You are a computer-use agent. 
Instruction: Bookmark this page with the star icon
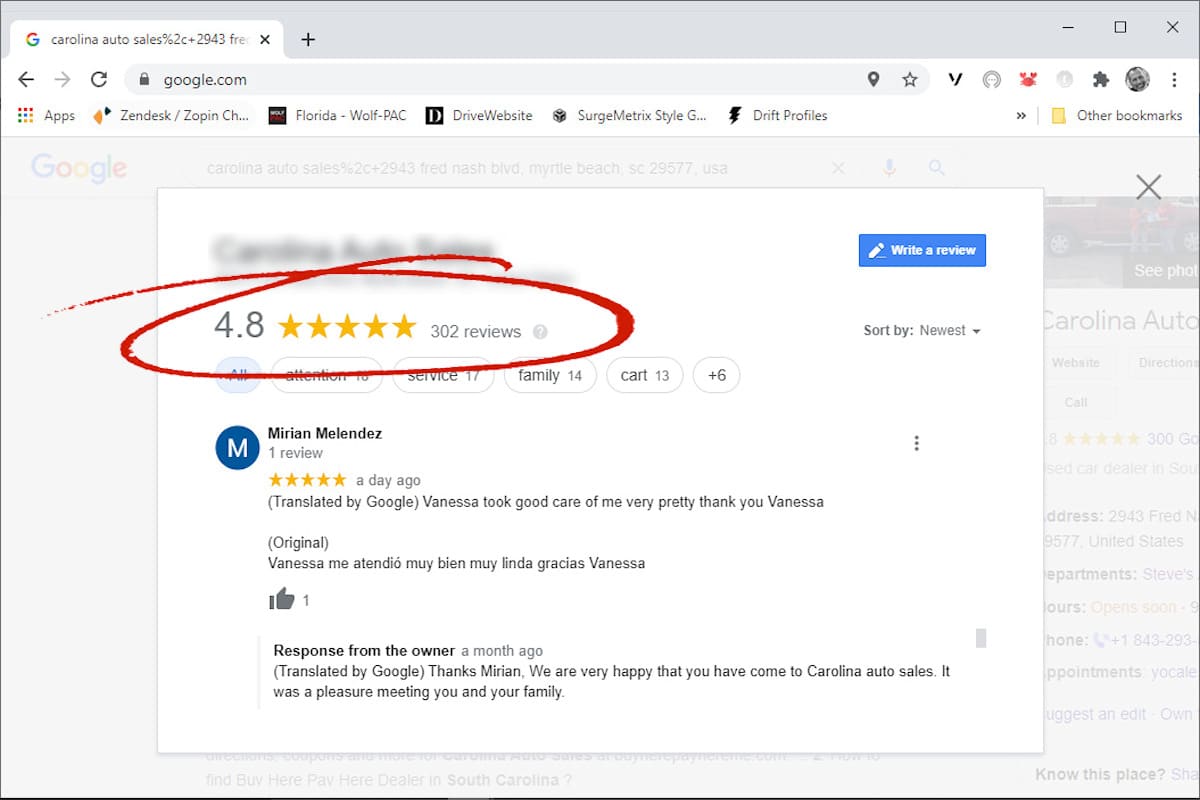coord(910,79)
